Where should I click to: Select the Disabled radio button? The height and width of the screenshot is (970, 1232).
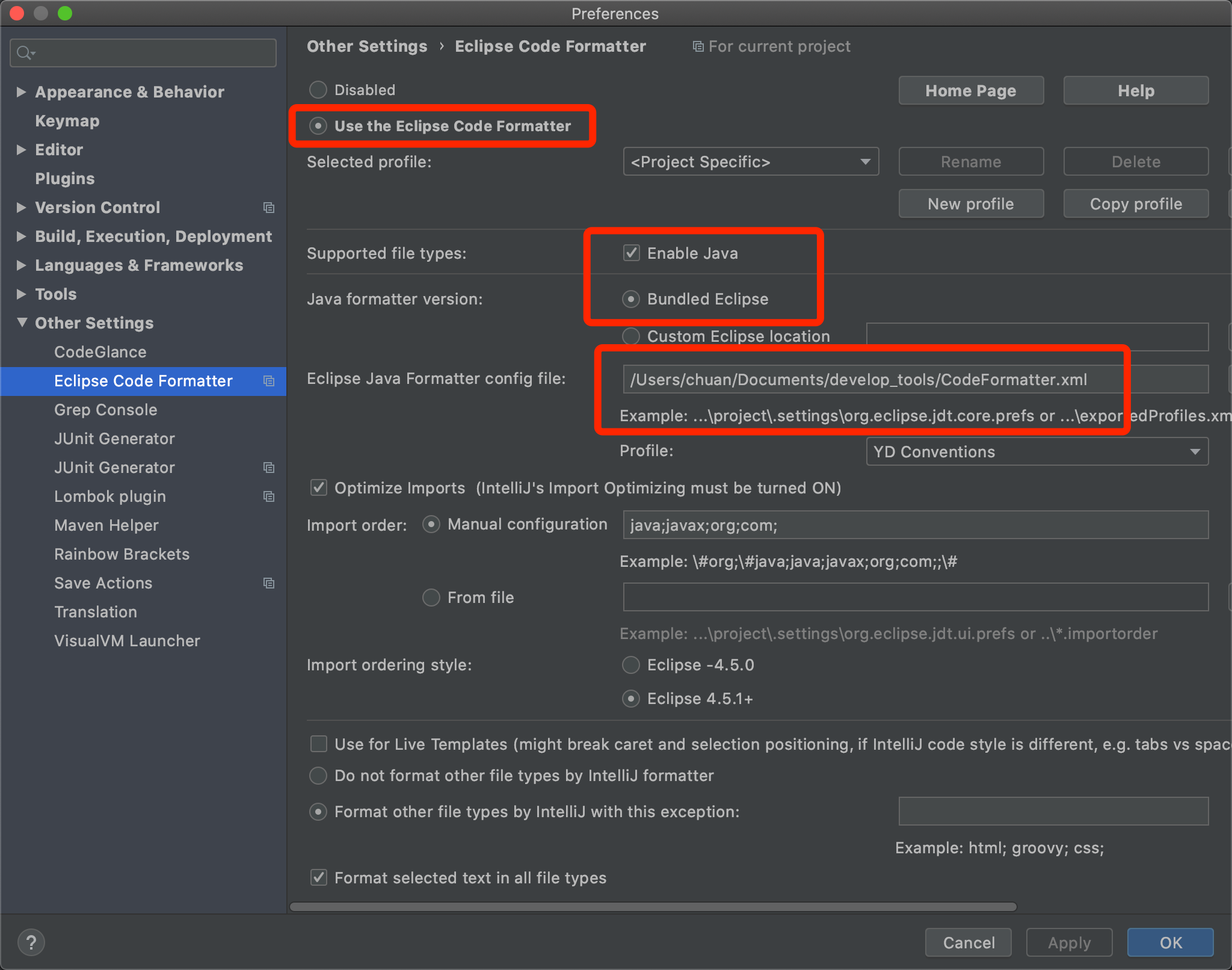tap(318, 90)
